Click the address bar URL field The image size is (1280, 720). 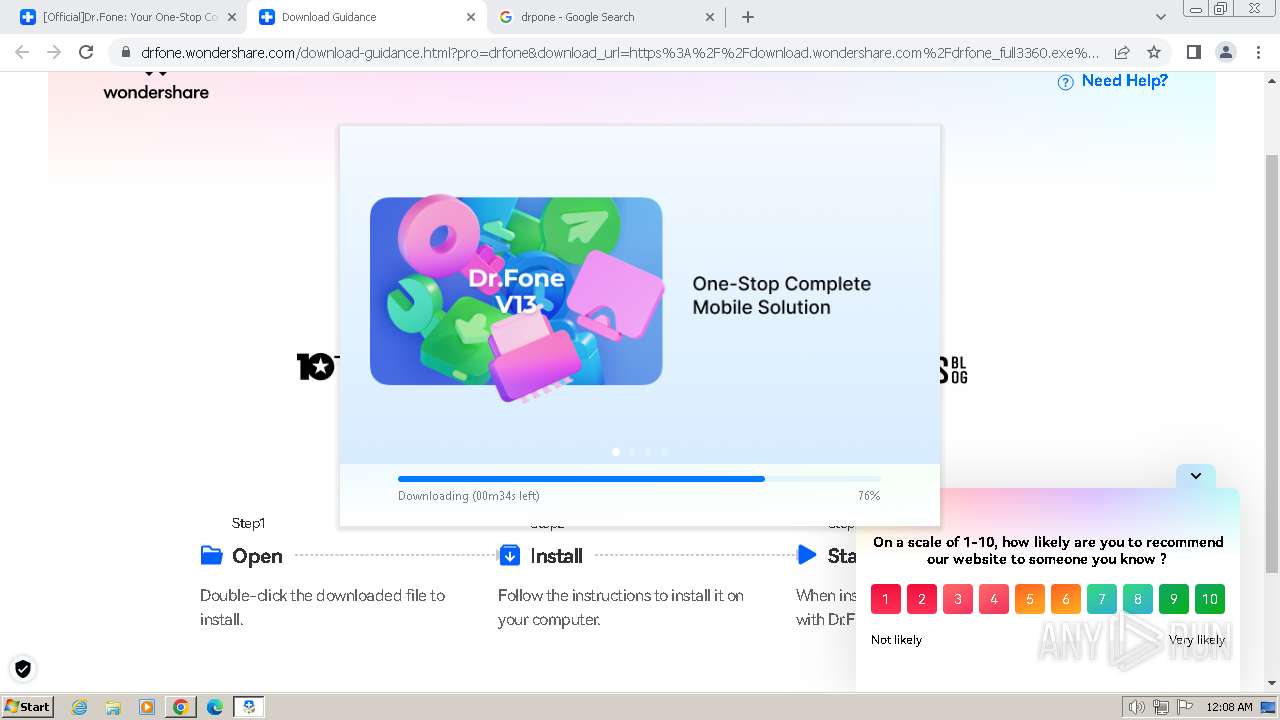tap(620, 53)
